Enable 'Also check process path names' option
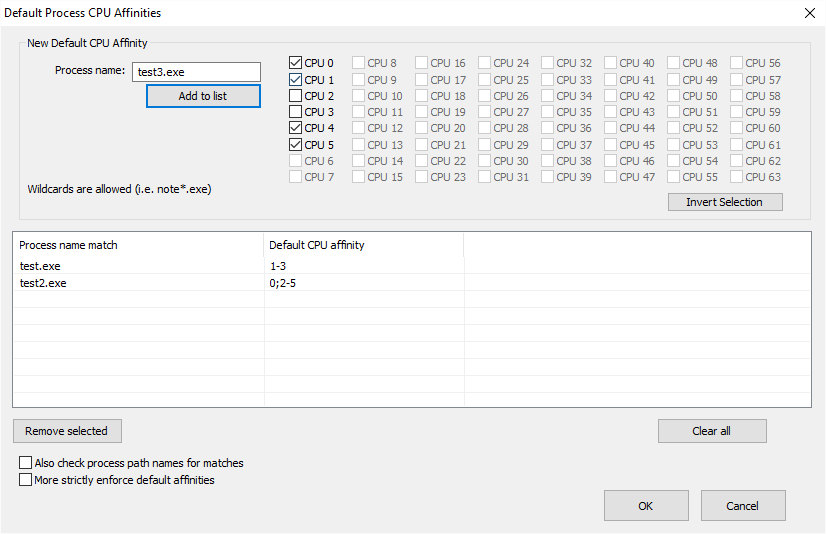Screen dimensions: 826x534 click(26, 463)
